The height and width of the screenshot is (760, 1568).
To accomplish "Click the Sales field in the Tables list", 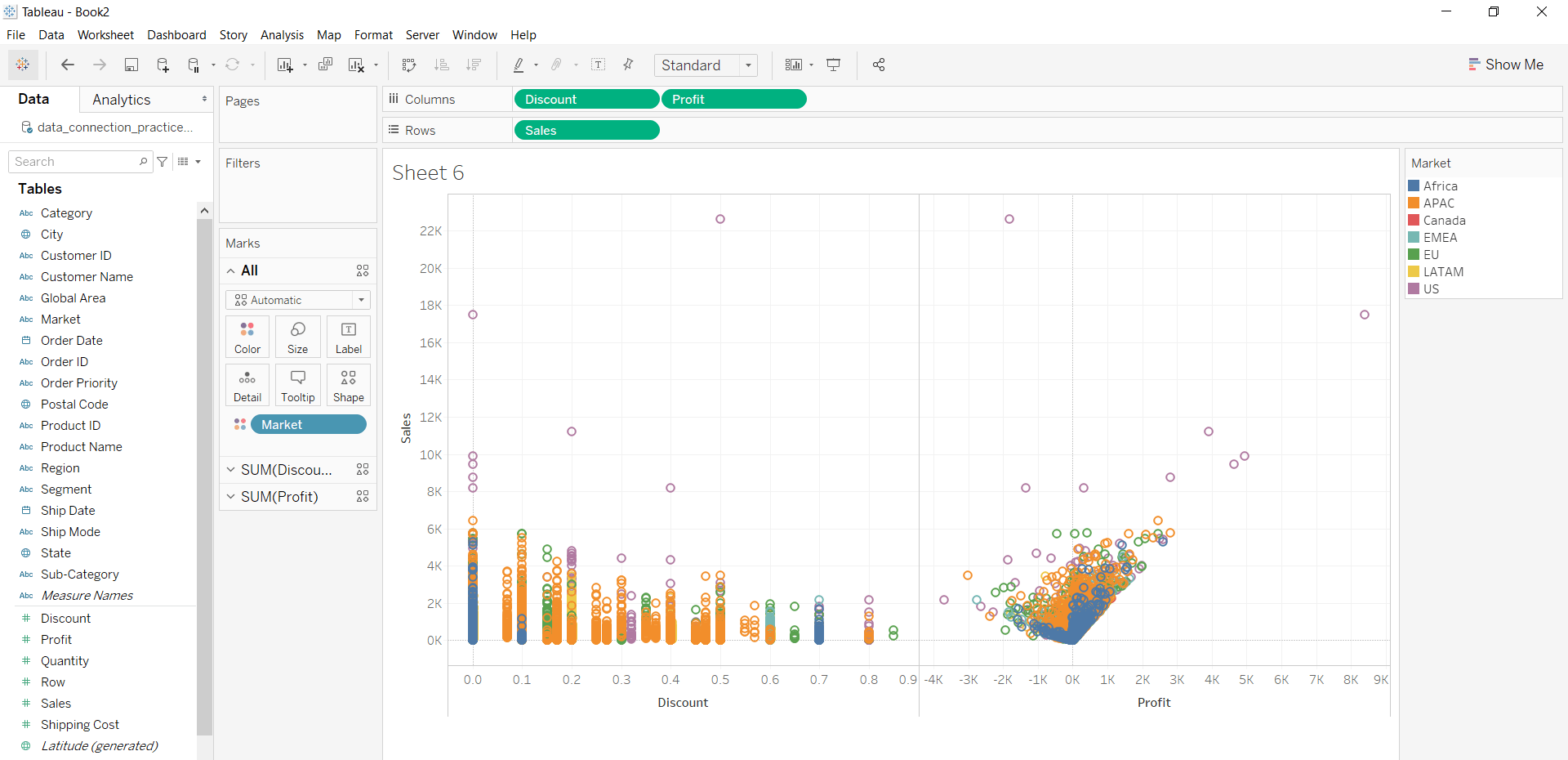I will coord(56,703).
